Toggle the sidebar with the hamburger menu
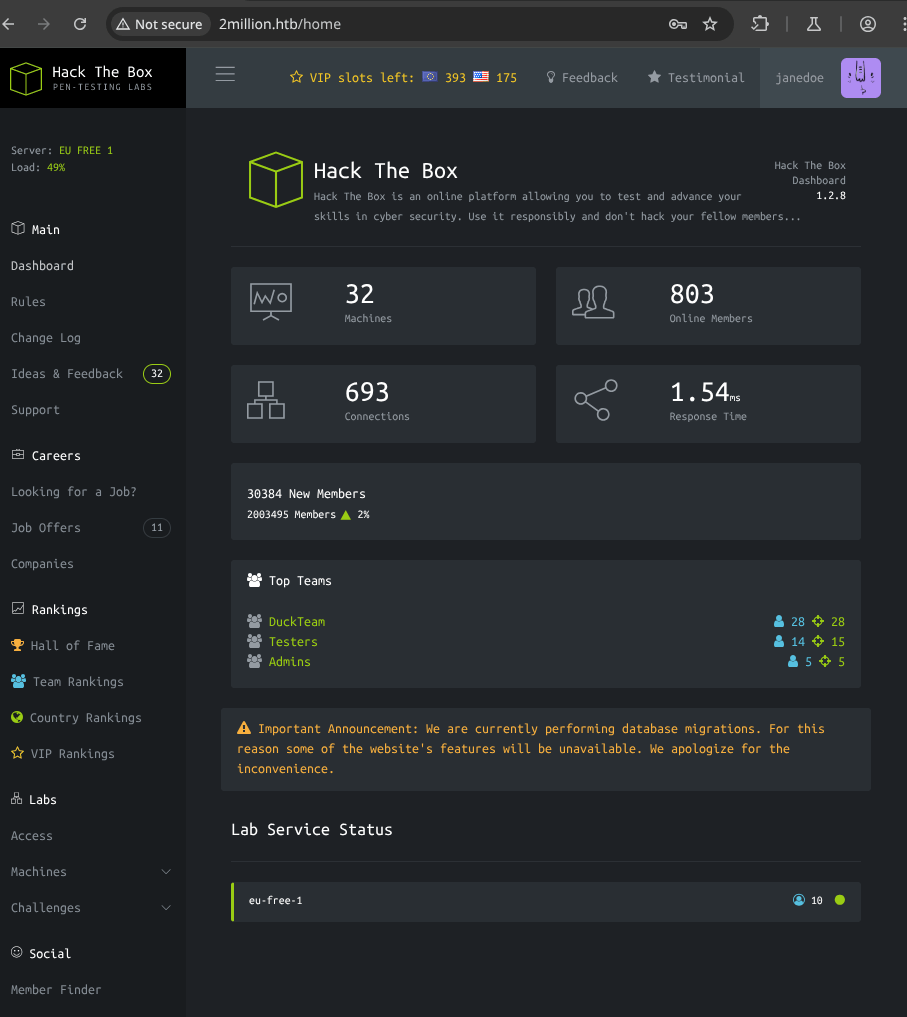Screen dimensions: 907x1017 pos(225,74)
